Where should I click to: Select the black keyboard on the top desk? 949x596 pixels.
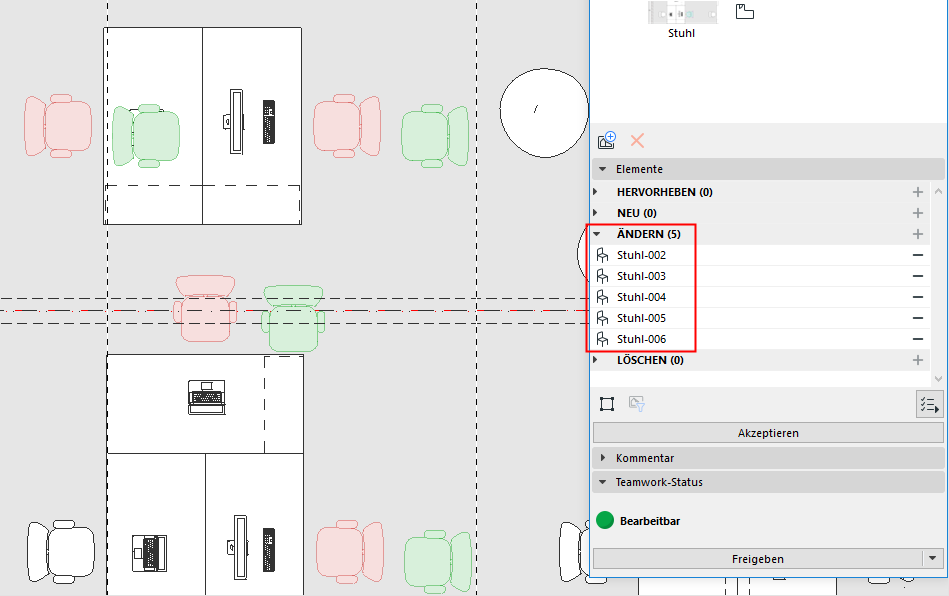click(269, 122)
